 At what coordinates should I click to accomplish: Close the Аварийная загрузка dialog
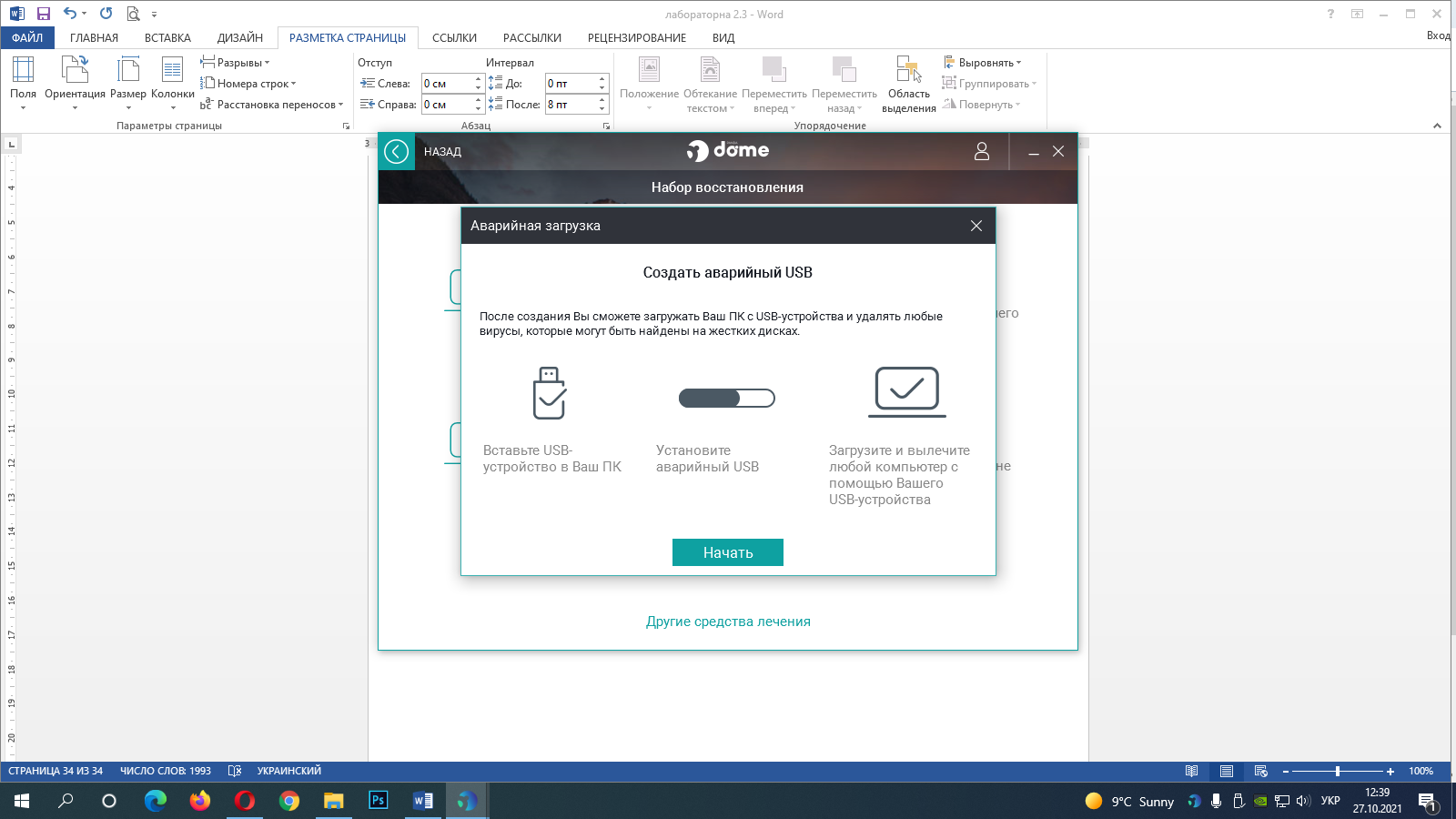tap(976, 226)
